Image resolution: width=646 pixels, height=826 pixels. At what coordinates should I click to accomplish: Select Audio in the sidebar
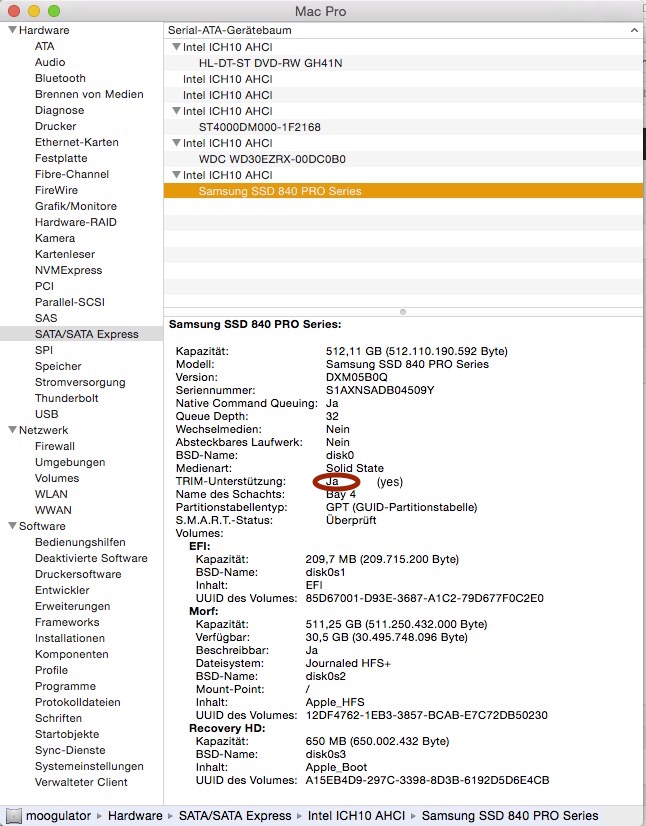coord(50,62)
